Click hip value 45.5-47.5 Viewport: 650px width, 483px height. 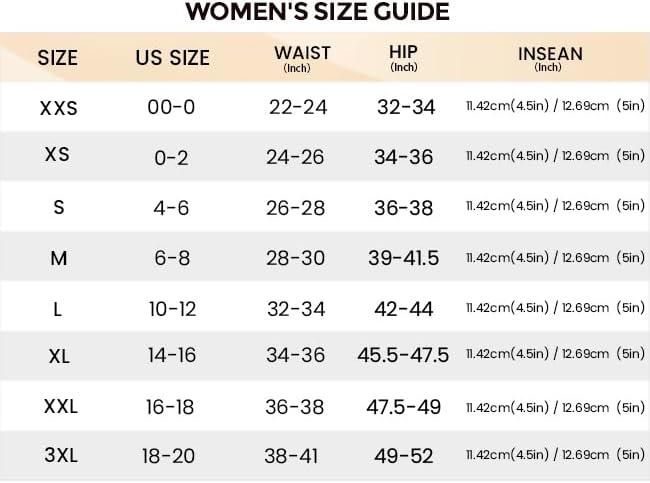tap(403, 355)
